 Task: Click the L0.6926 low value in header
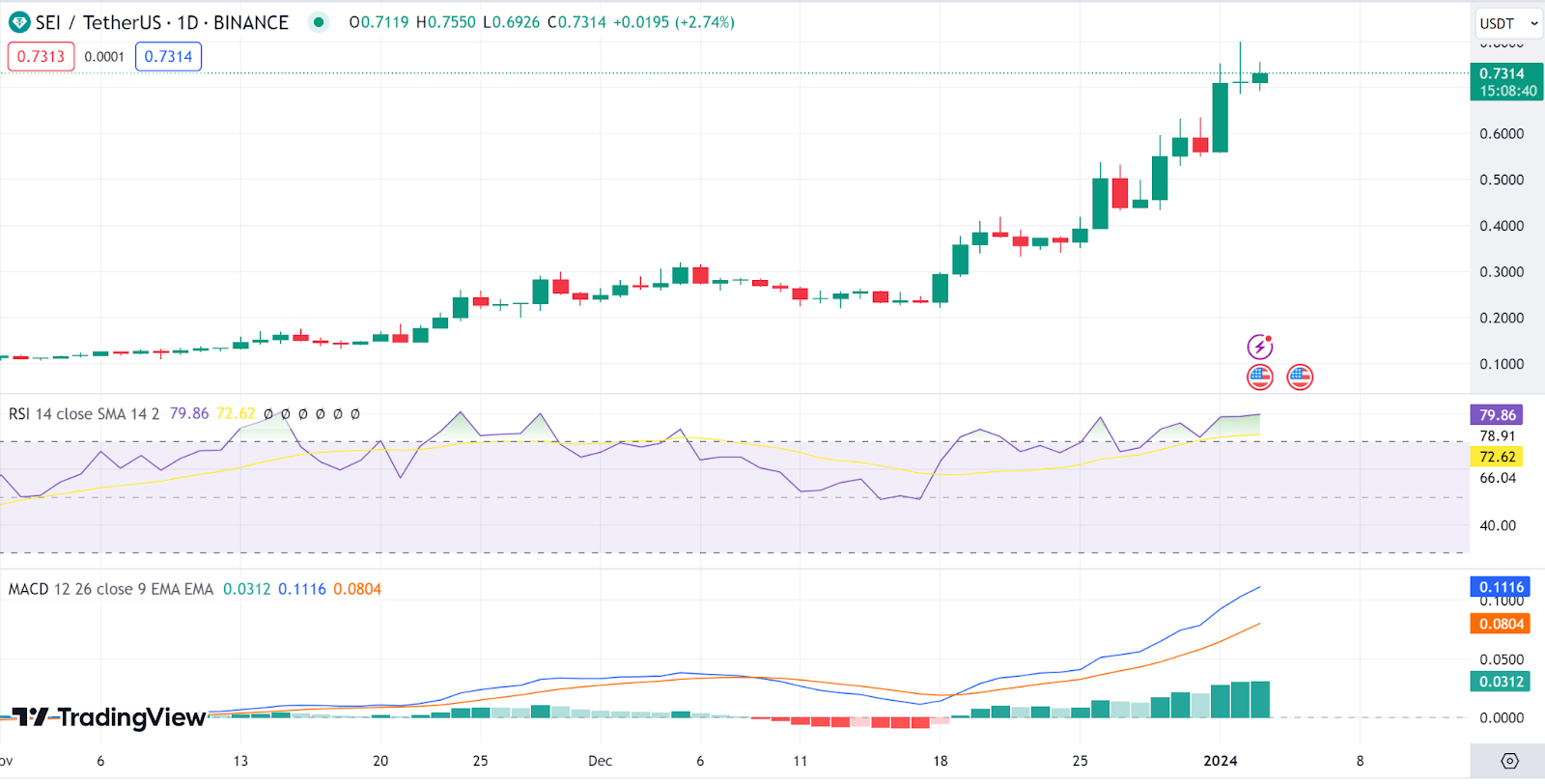[x=511, y=22]
